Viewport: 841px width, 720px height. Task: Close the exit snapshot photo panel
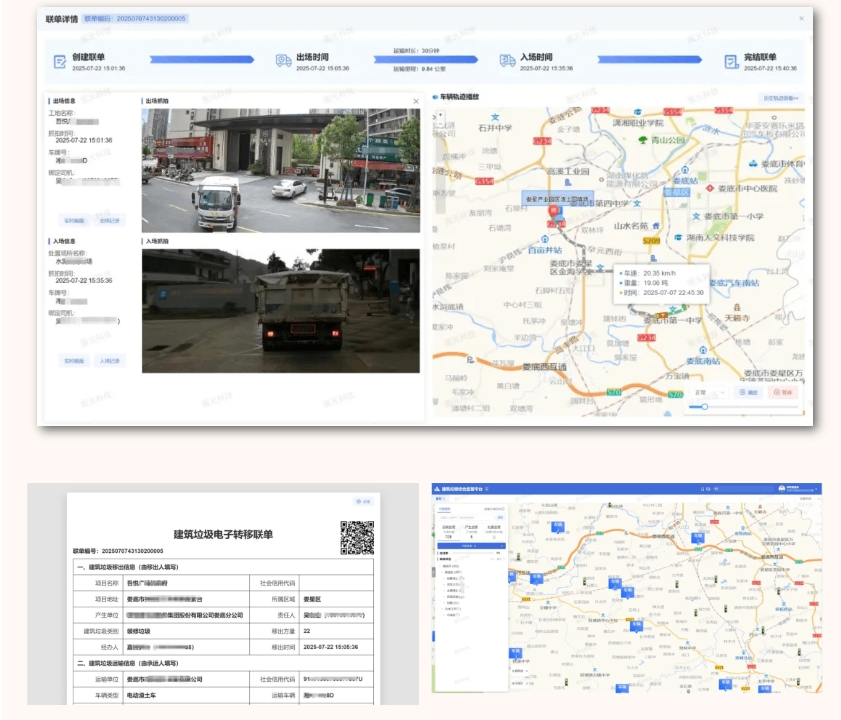pos(416,101)
